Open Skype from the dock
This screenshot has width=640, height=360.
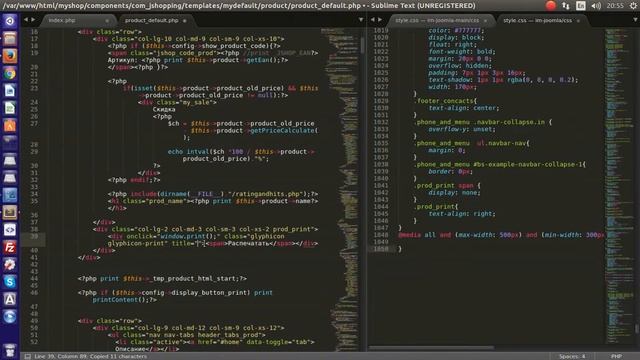pyautogui.click(x=10, y=282)
